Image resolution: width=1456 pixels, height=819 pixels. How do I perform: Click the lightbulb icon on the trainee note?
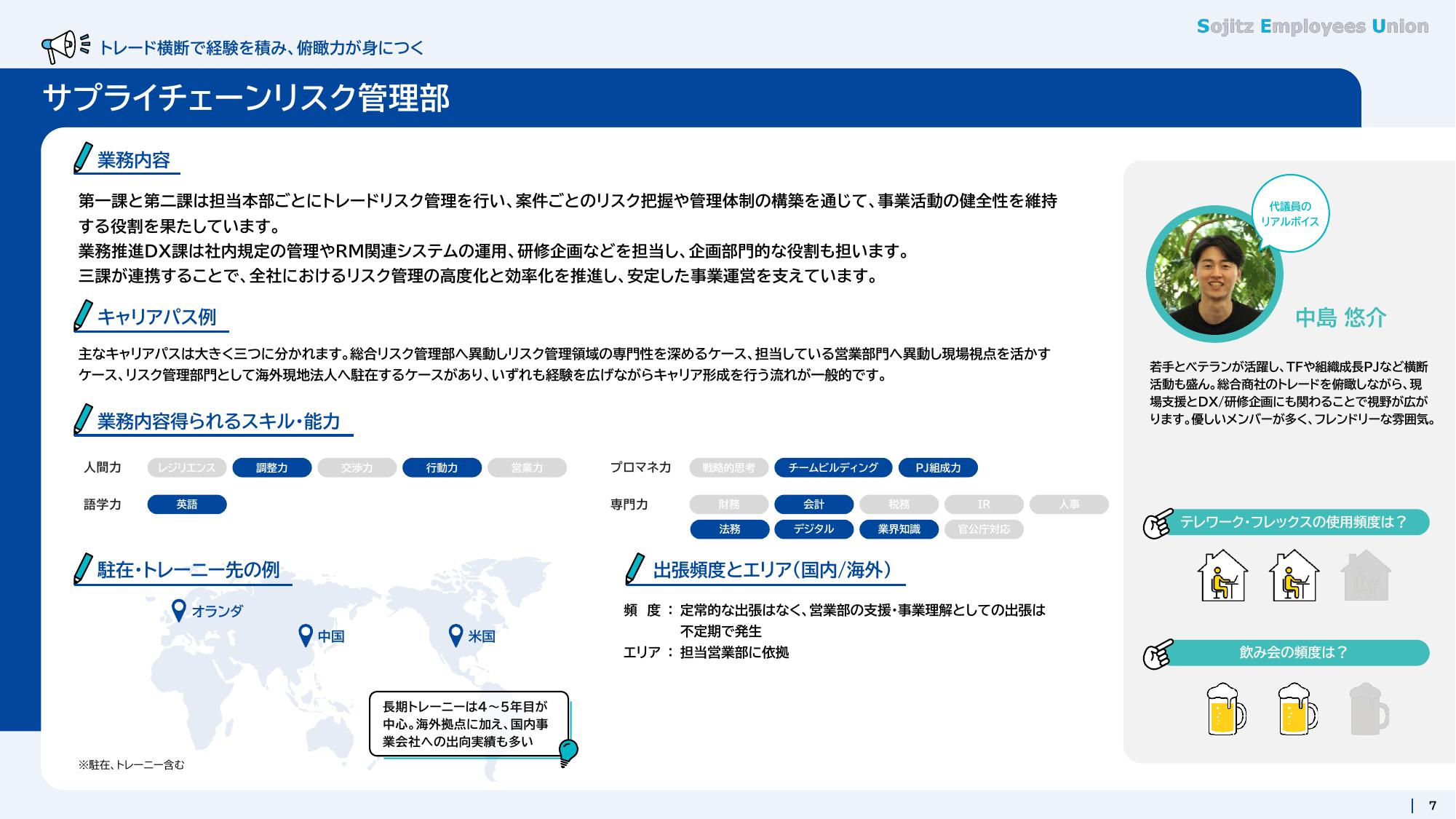(x=567, y=753)
